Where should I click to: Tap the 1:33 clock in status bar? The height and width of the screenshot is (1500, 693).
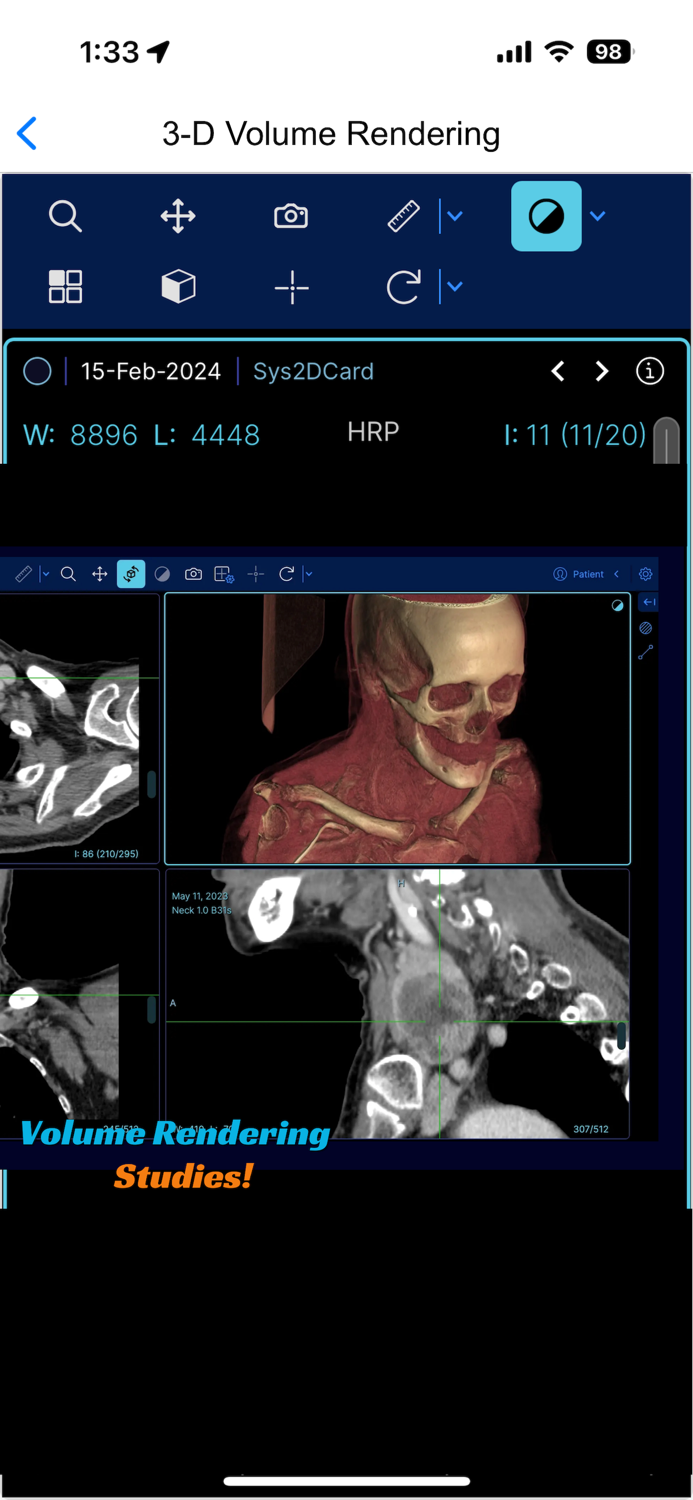pos(110,52)
